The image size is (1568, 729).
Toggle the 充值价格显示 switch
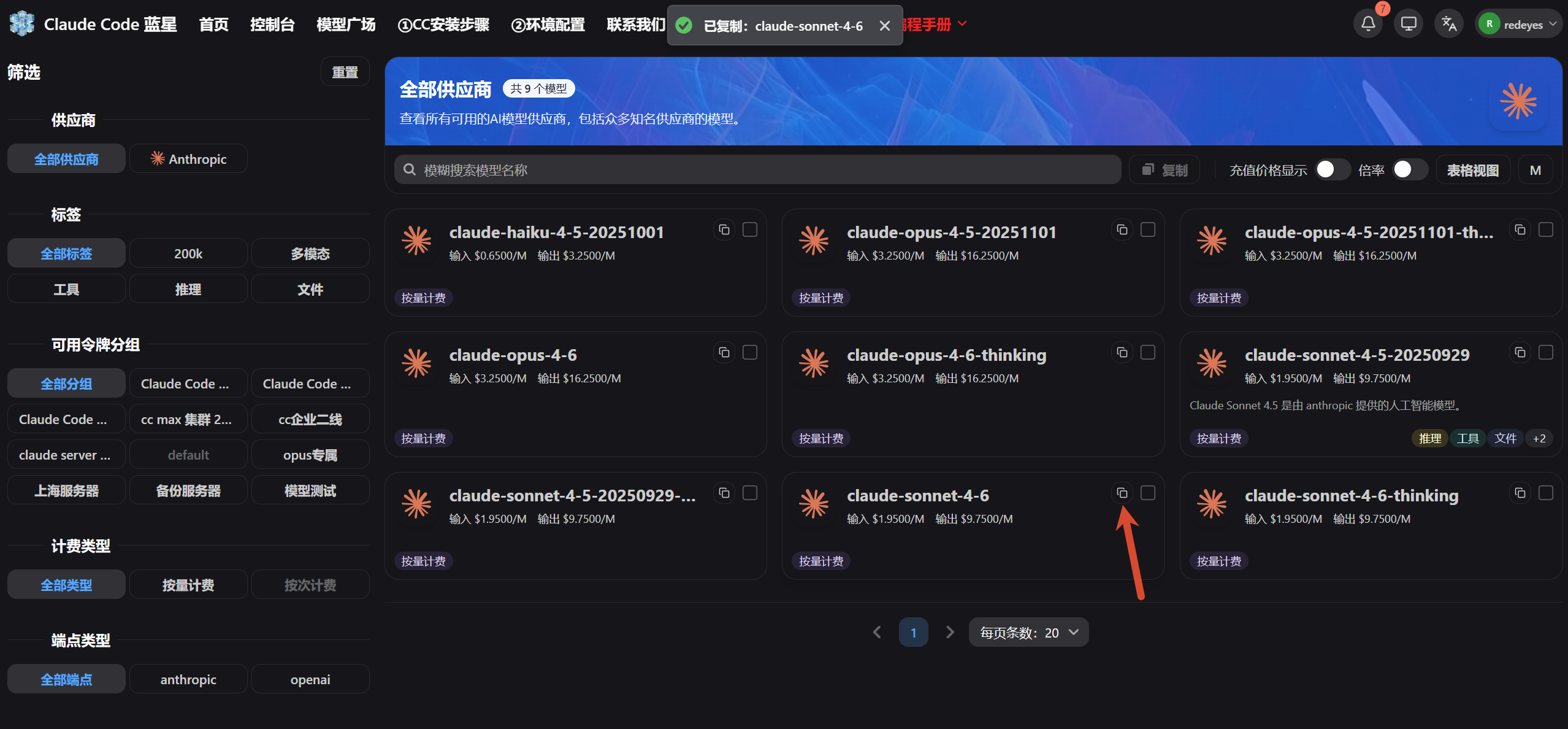point(1332,169)
